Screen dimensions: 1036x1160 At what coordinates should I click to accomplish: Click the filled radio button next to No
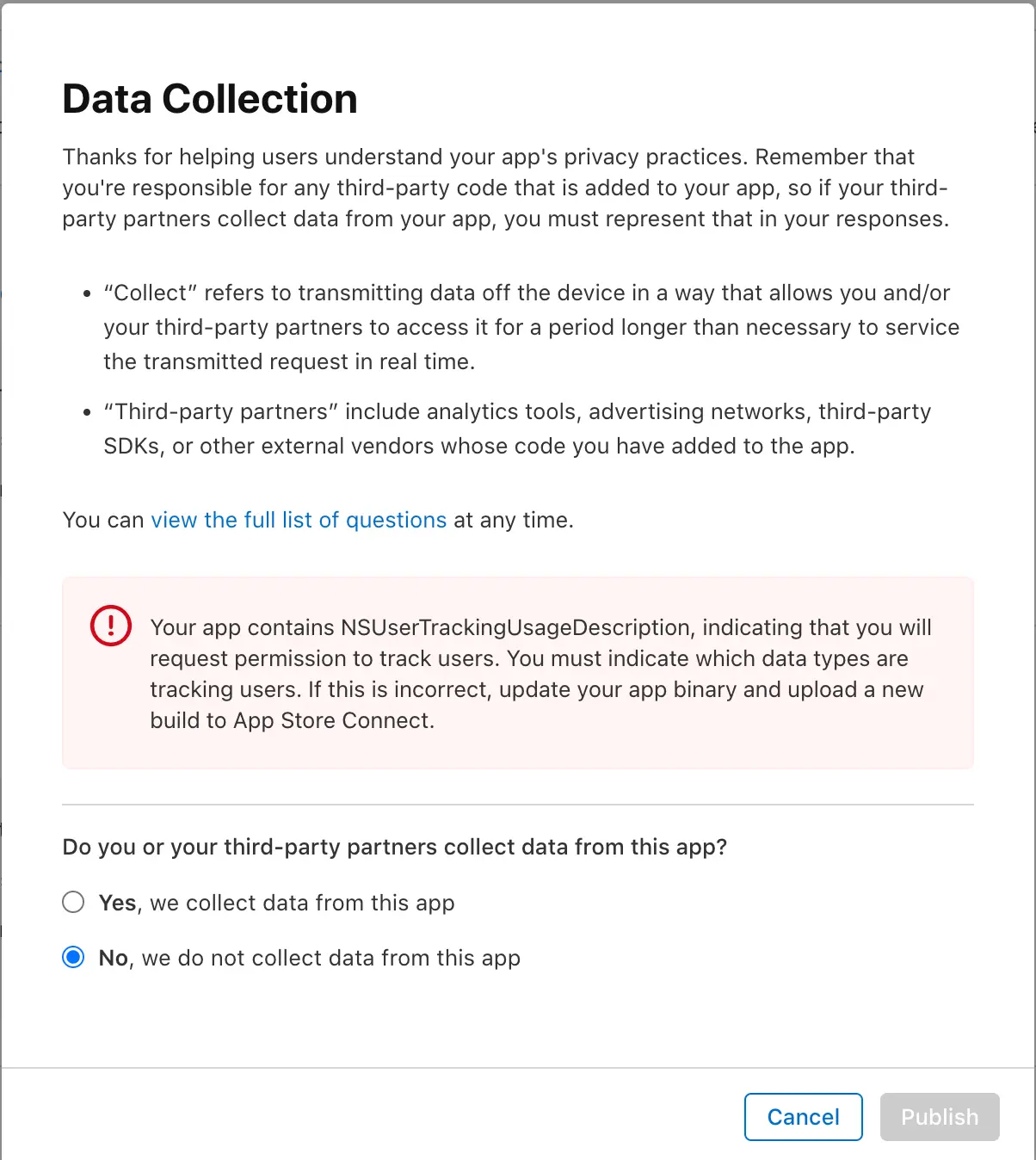click(x=73, y=957)
